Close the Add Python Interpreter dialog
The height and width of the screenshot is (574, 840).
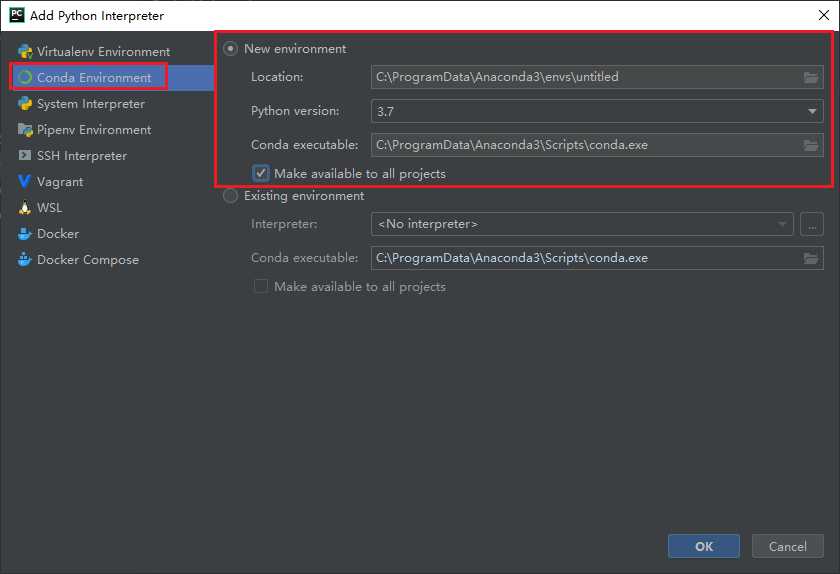tap(824, 15)
